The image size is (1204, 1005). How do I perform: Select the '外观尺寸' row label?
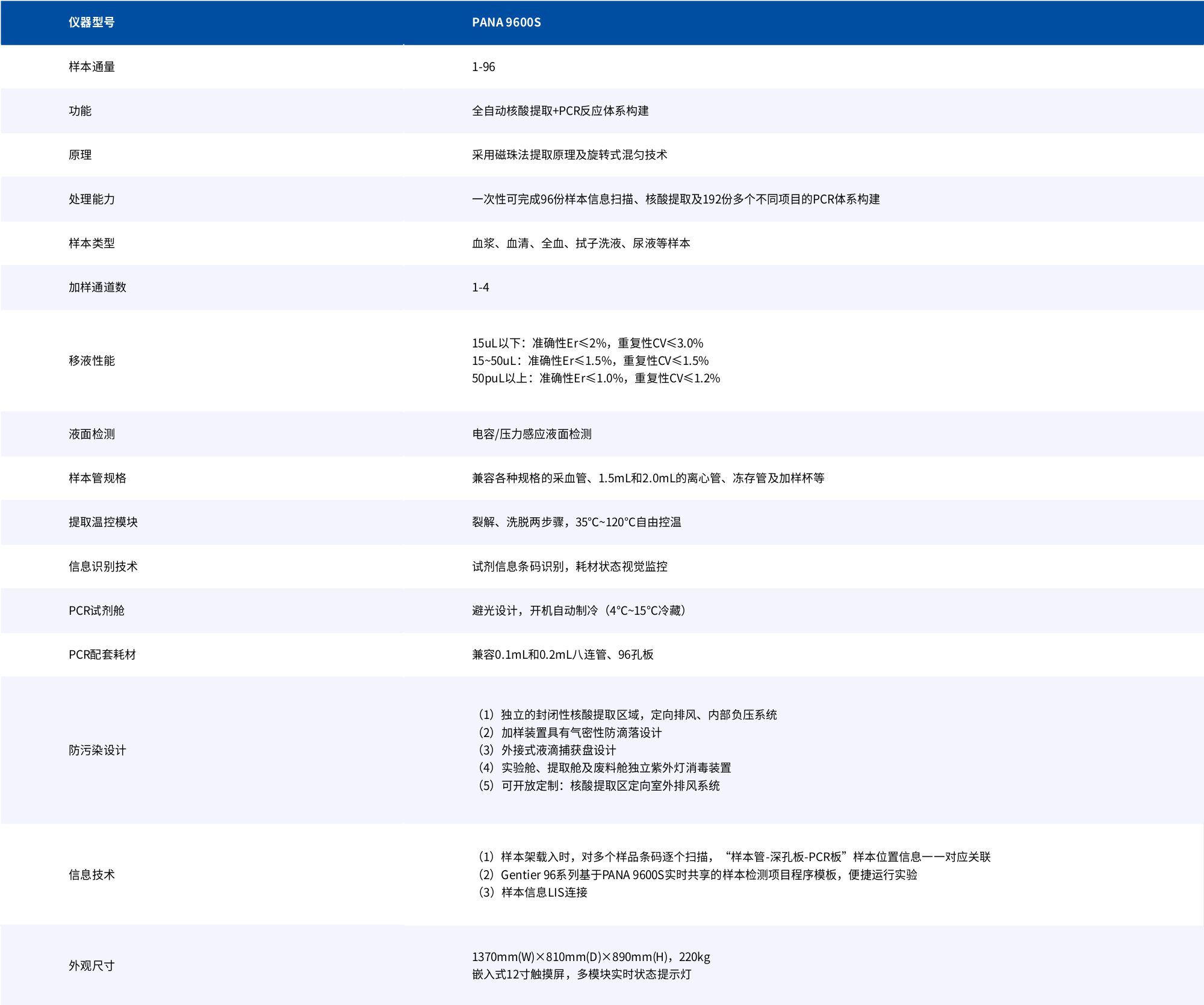coord(92,966)
